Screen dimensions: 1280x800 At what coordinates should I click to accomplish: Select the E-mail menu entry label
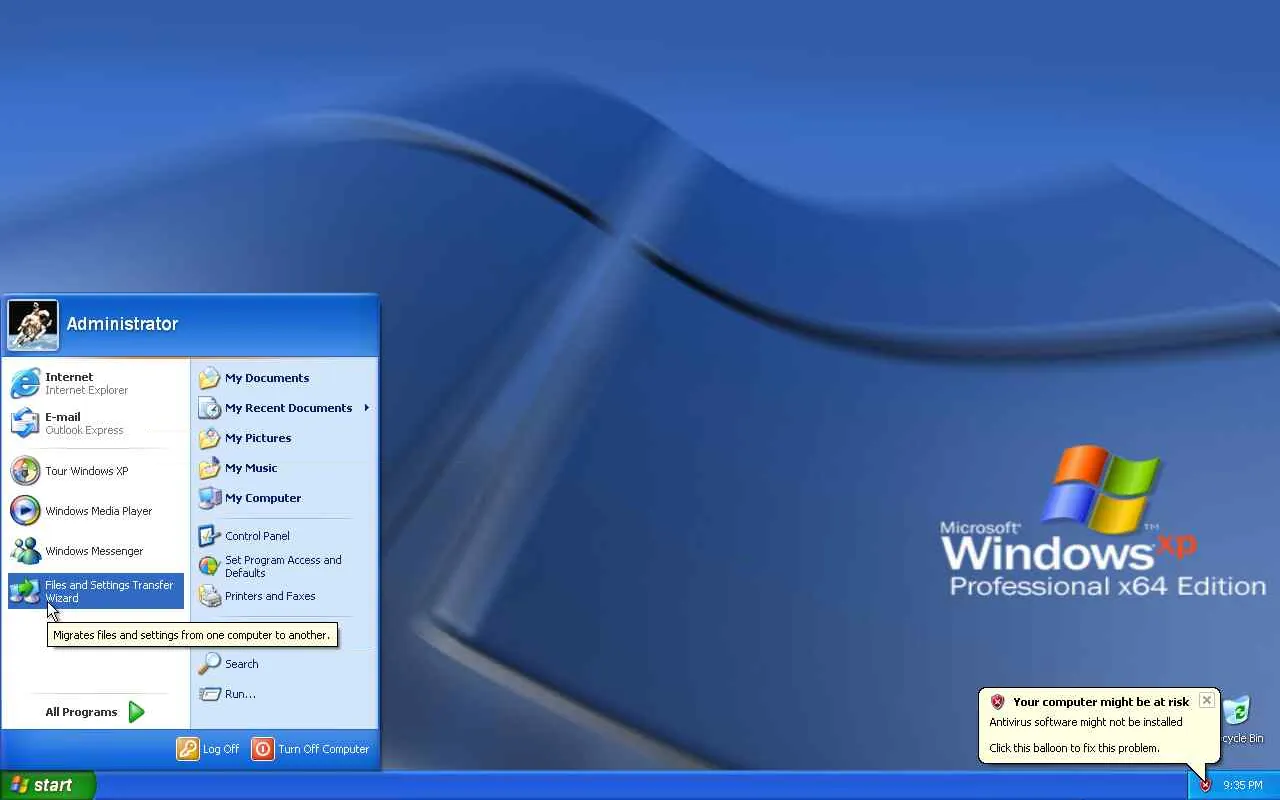[63, 417]
